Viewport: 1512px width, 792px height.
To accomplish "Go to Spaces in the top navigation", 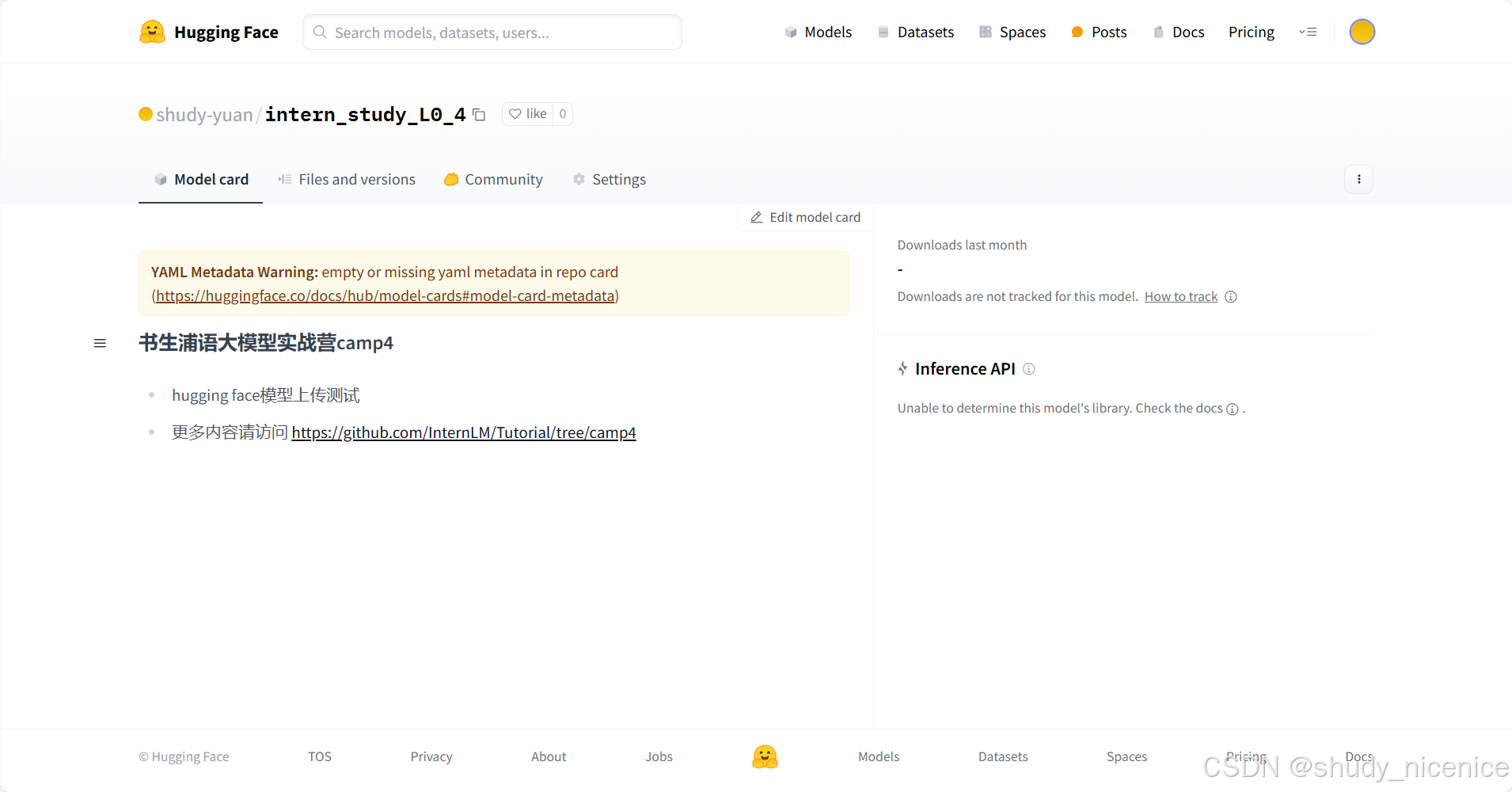I will (x=1012, y=32).
